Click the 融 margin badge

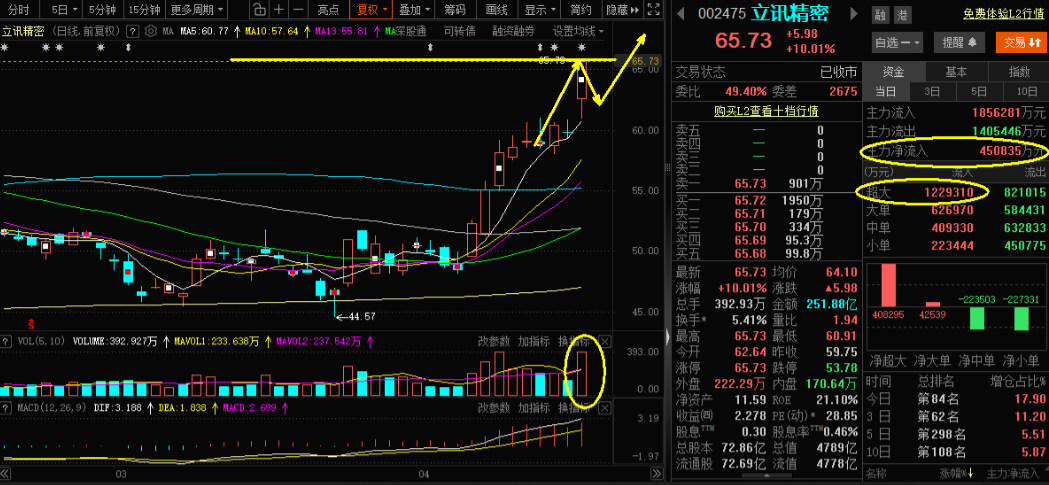coord(880,15)
